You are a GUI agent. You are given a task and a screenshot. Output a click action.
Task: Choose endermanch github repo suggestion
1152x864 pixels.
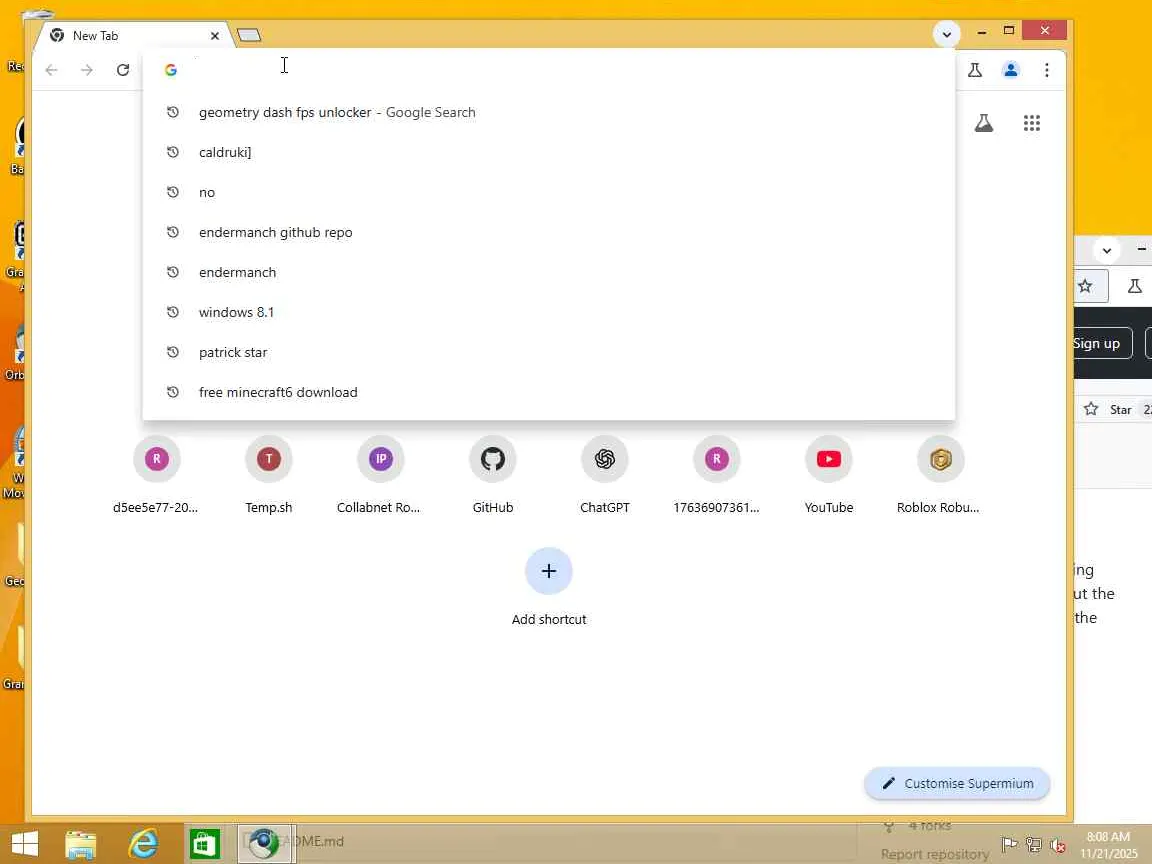pos(549,232)
